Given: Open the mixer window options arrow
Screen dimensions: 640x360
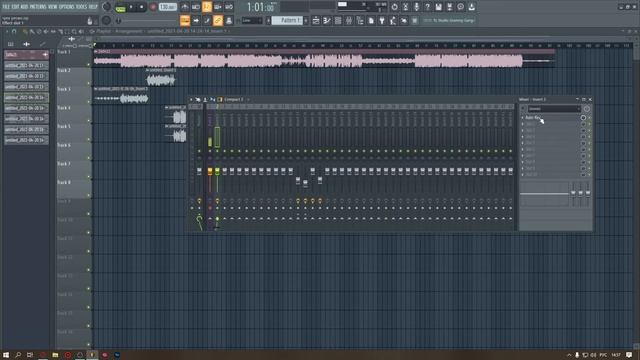Looking at the screenshot, I should 191,99.
